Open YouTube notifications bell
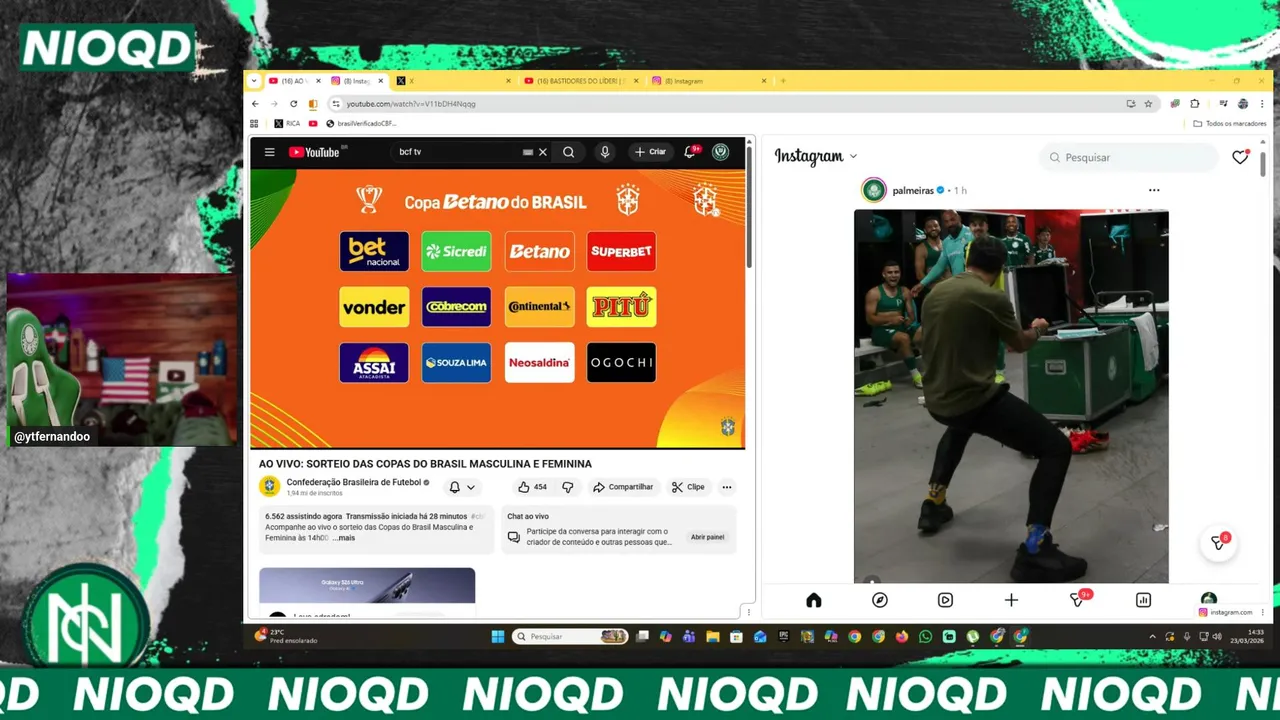The height and width of the screenshot is (720, 1280). coord(691,152)
